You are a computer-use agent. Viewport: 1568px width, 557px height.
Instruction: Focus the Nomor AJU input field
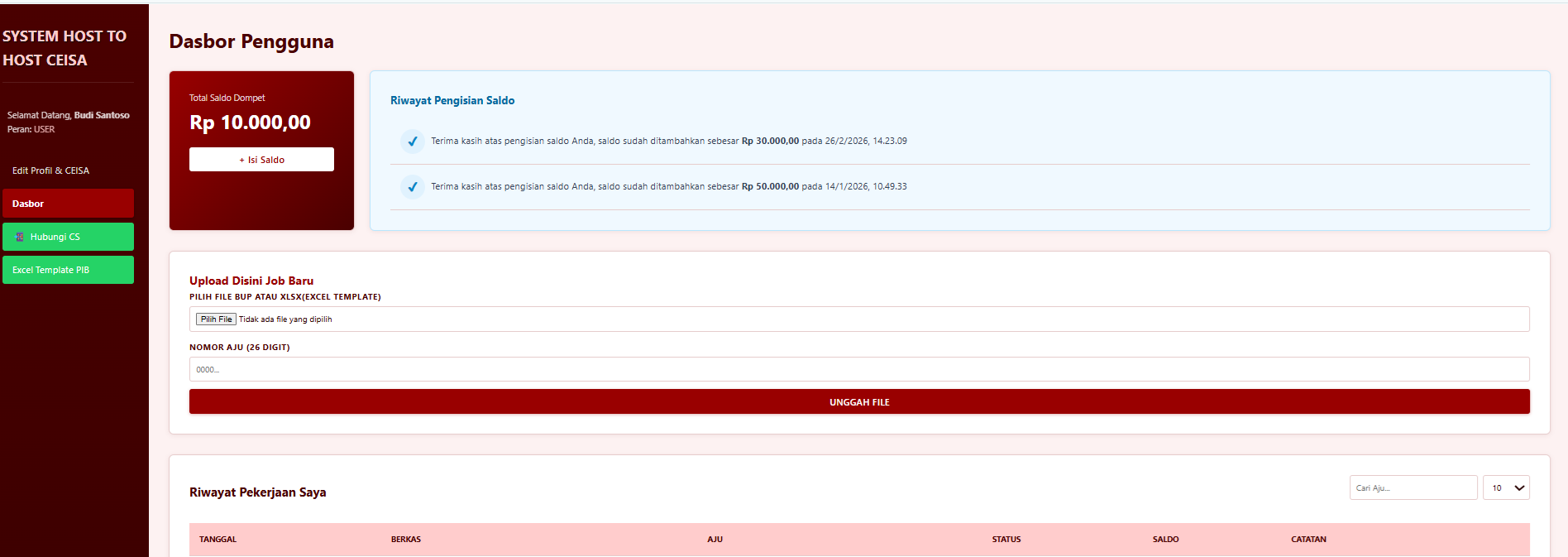(x=858, y=369)
